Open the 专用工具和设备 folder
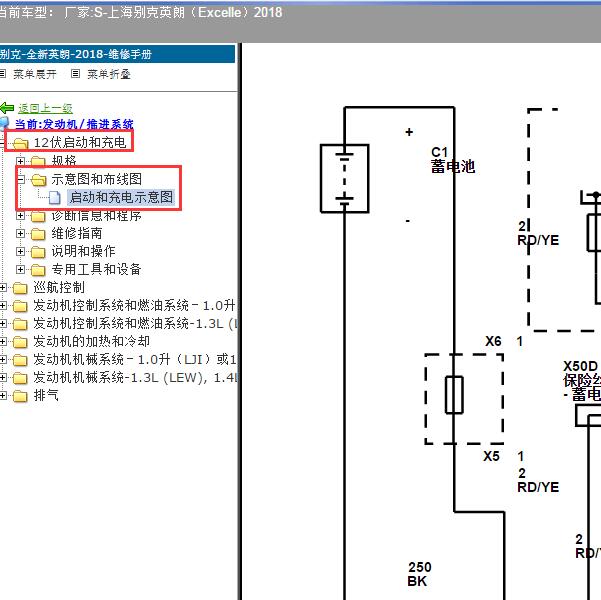 [97, 269]
